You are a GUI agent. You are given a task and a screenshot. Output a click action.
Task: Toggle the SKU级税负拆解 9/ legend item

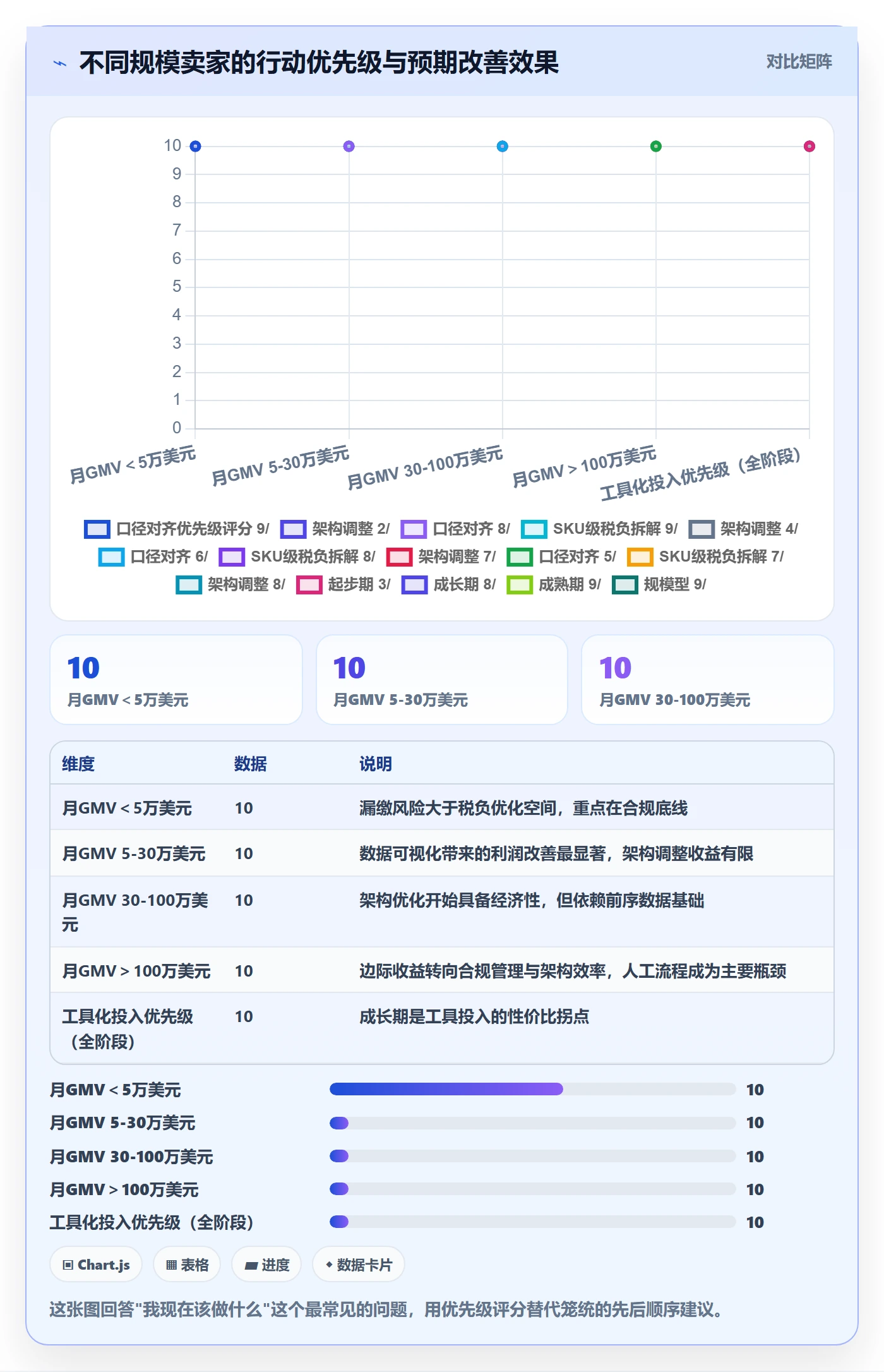(x=599, y=529)
